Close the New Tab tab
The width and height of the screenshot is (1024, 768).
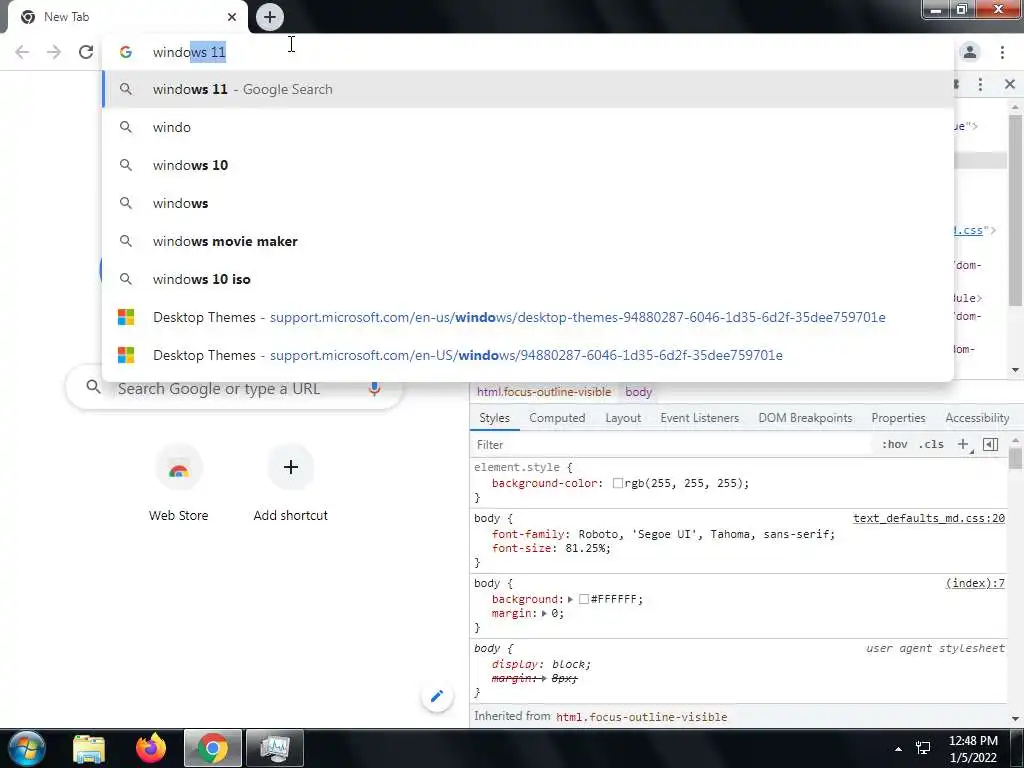pos(232,17)
